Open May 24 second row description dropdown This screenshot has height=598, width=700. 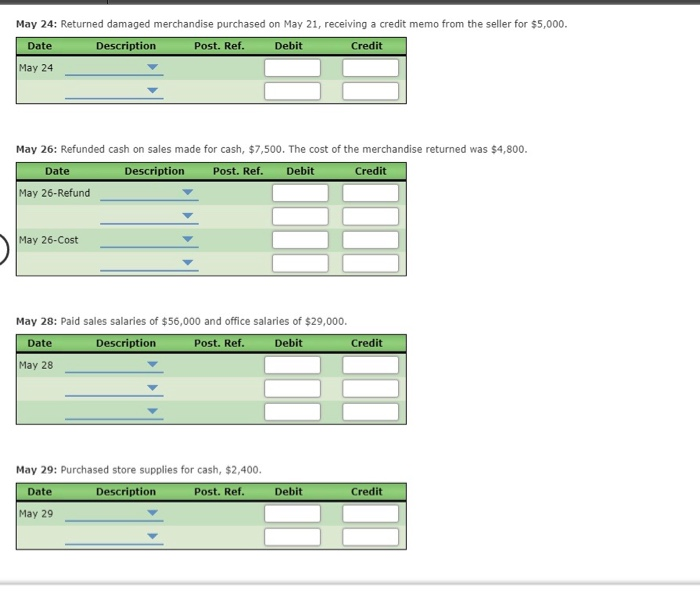click(x=114, y=91)
